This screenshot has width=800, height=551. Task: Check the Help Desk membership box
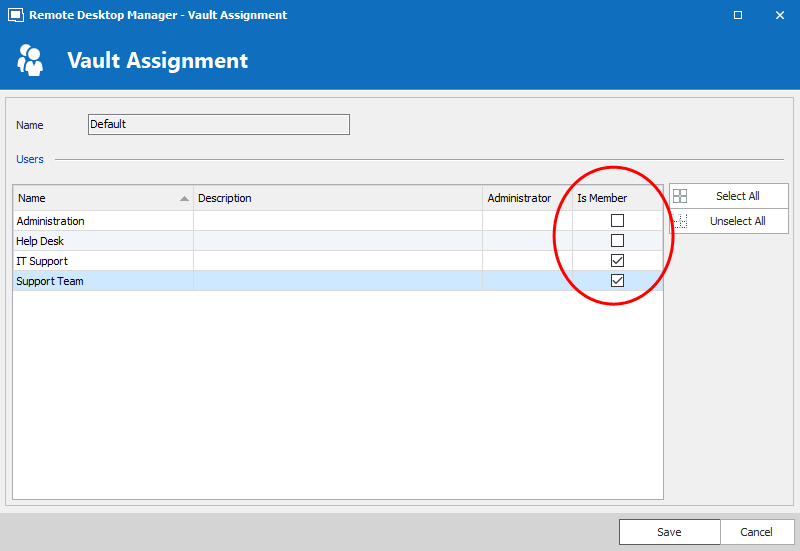click(x=617, y=241)
